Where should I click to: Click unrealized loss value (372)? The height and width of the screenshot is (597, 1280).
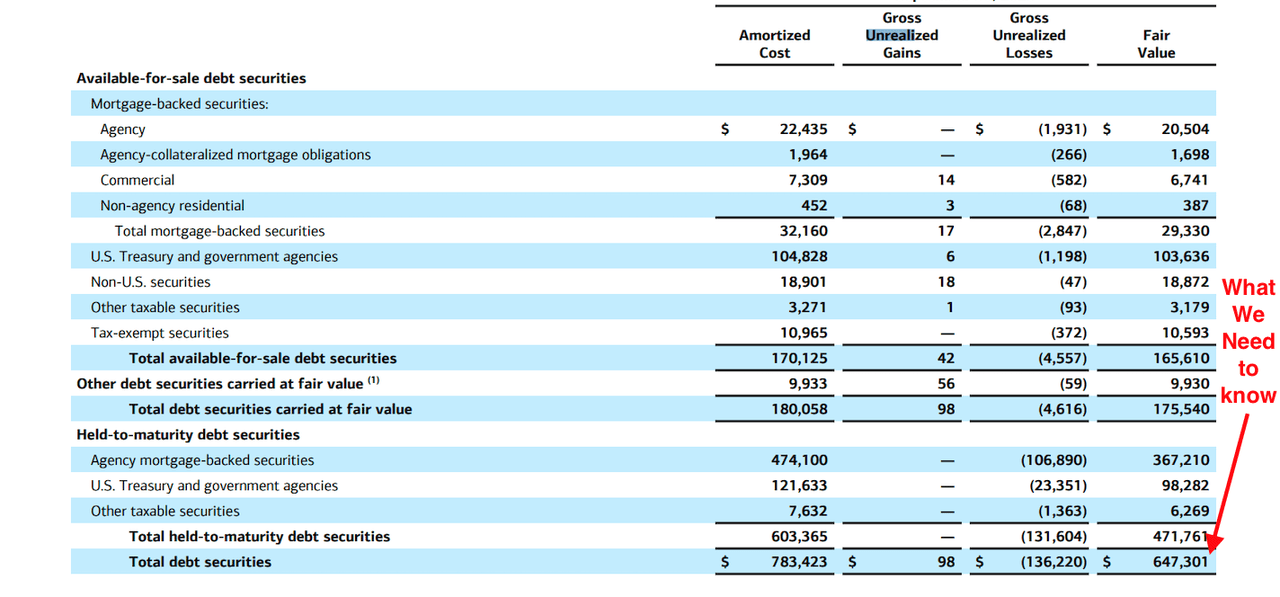point(1068,333)
